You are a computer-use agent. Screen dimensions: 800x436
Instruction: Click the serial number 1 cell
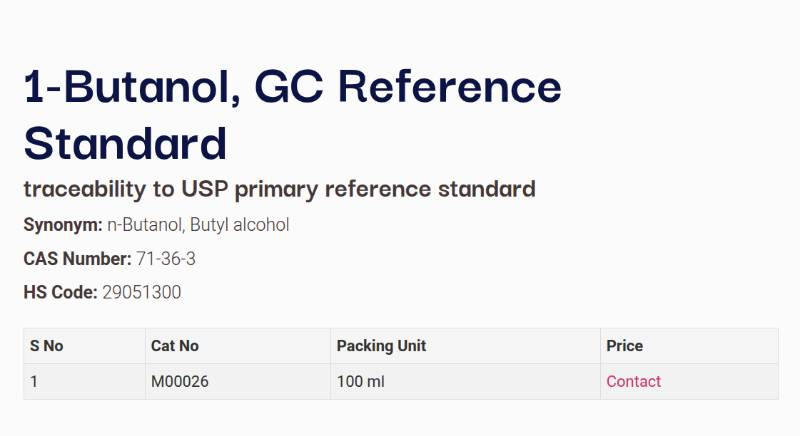point(34,381)
